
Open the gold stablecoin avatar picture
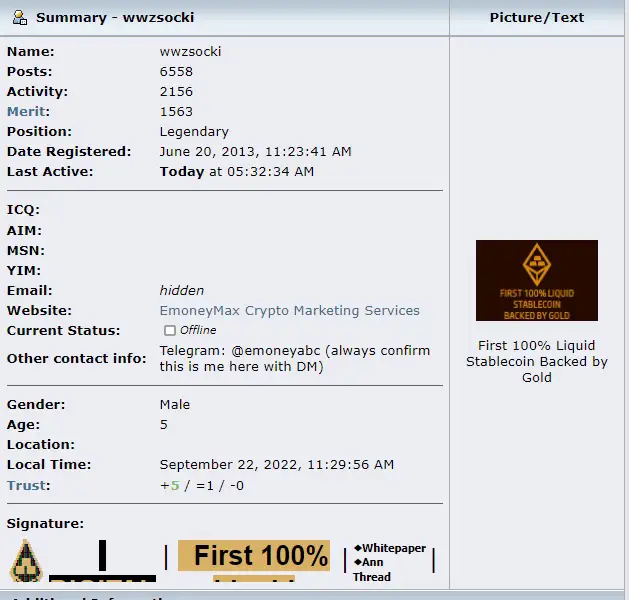(x=537, y=280)
